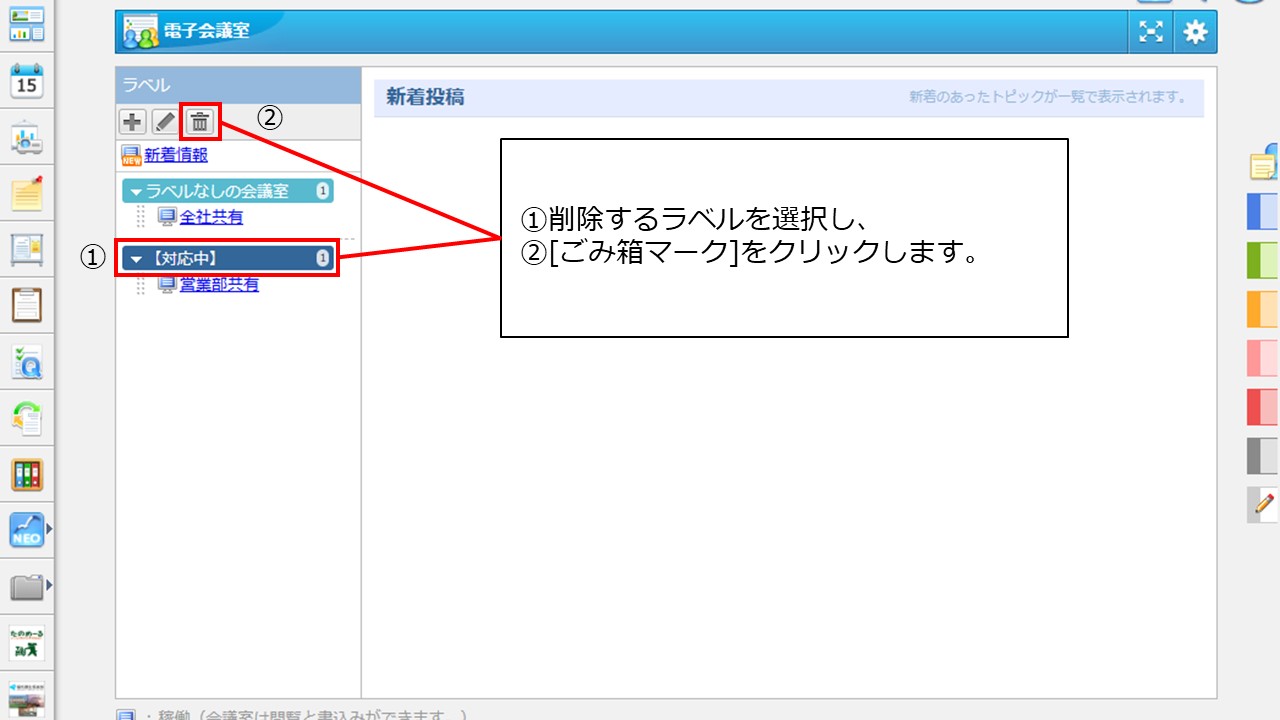Viewport: 1280px width, 720px height.
Task: Select the orange sticky note color
Action: [1263, 309]
